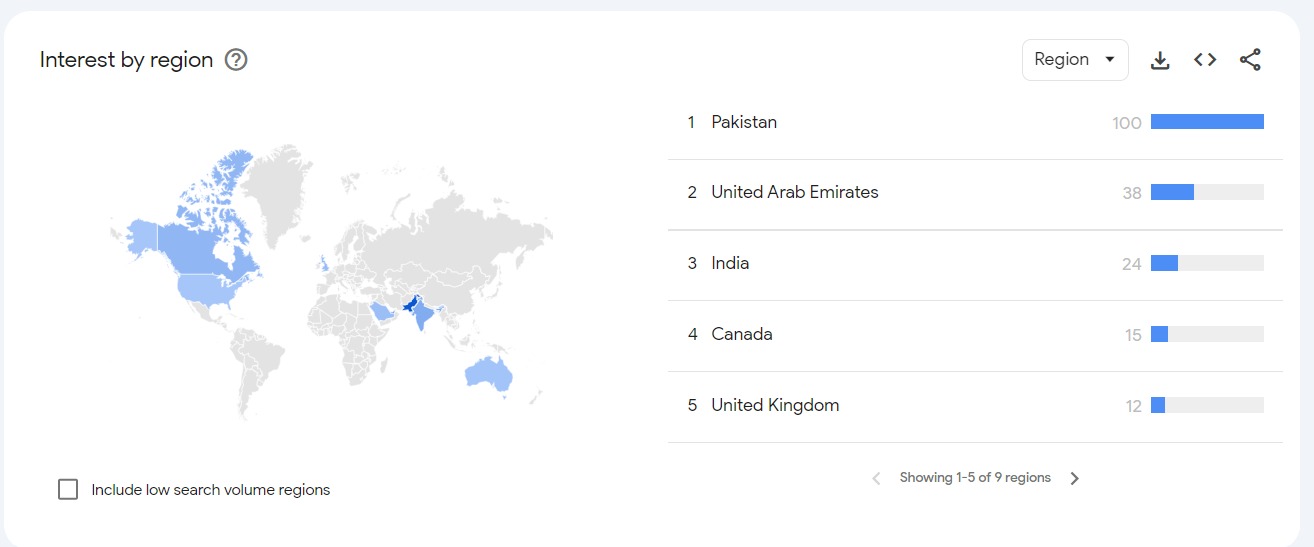Click dark blue Pakistan on the map
Image resolution: width=1314 pixels, height=547 pixels.
pyautogui.click(x=412, y=304)
